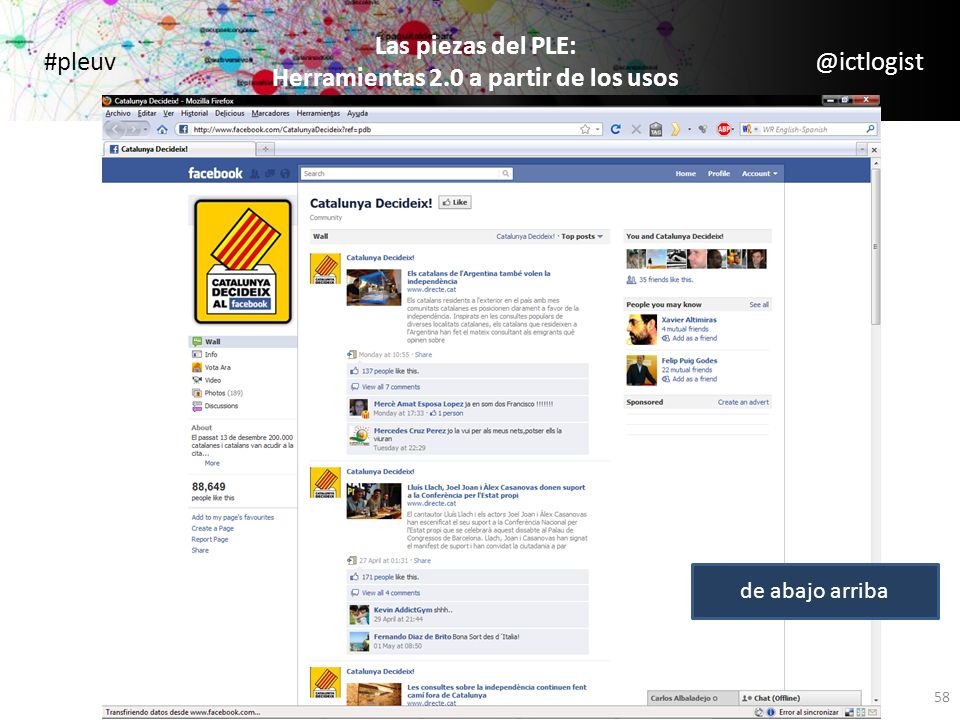Select the Catalunya Decideix! browser tab
This screenshot has width=960, height=720.
(x=179, y=149)
